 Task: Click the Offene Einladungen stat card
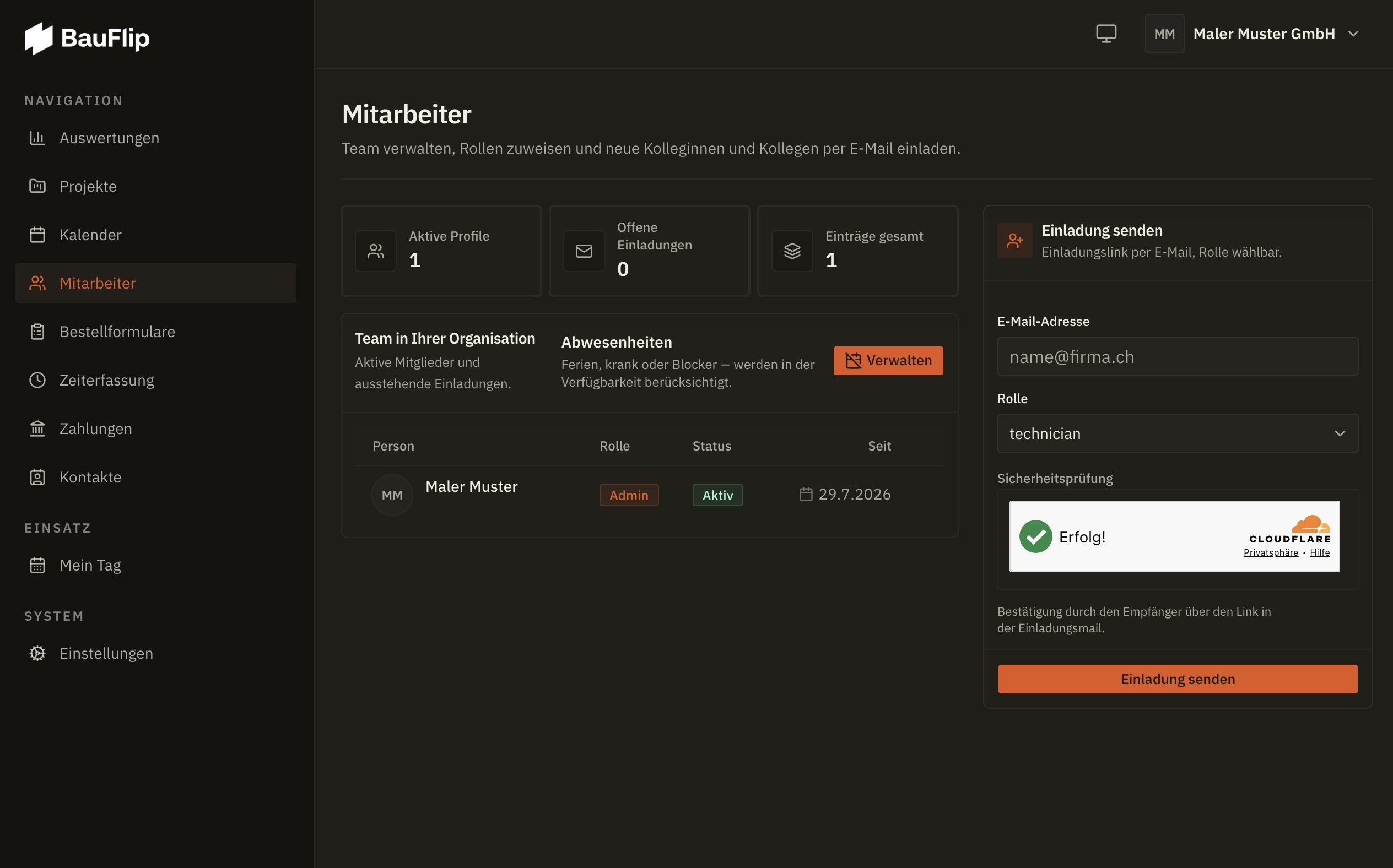650,252
